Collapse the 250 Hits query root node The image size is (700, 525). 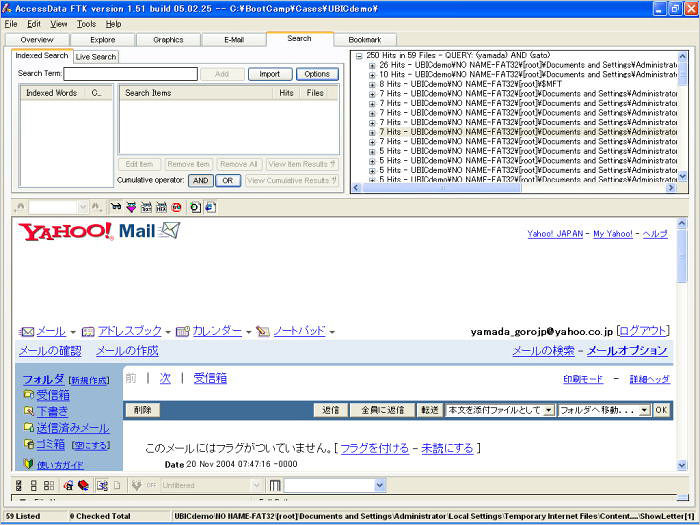[359, 55]
